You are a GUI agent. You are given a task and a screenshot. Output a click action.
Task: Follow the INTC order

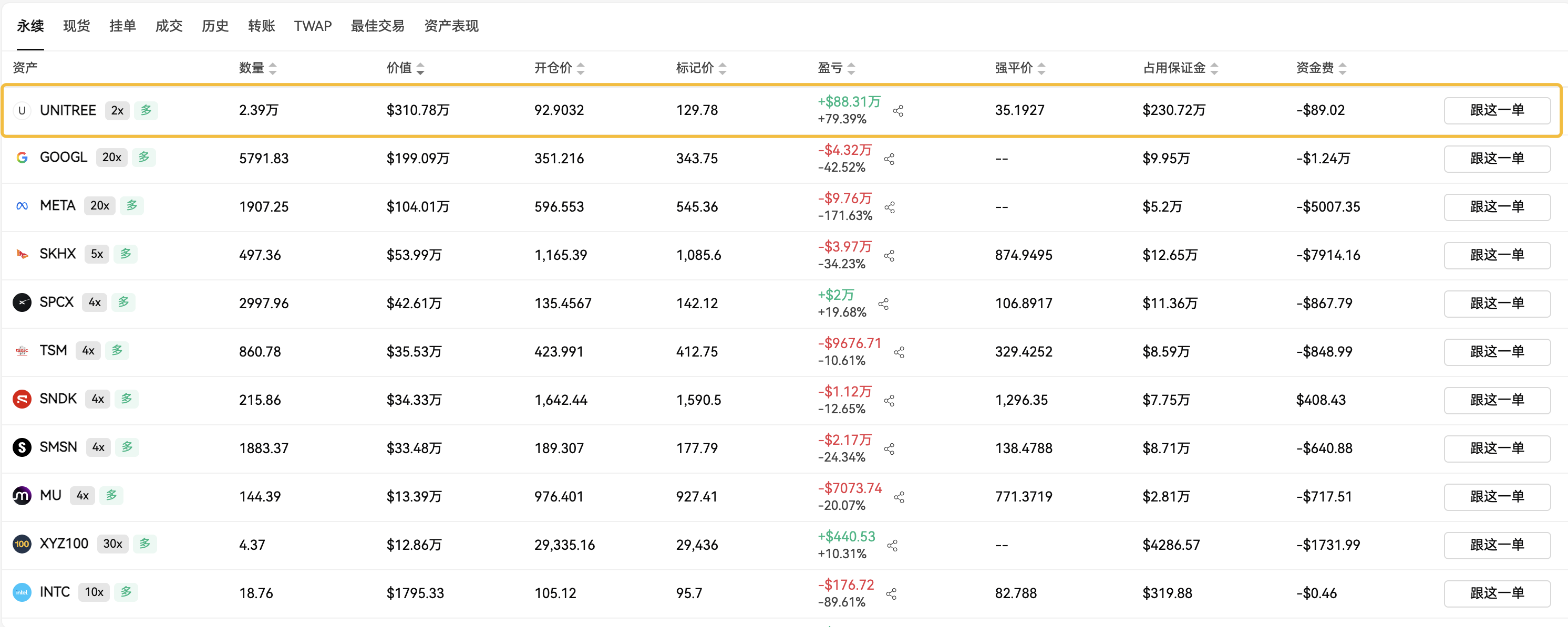(1497, 593)
